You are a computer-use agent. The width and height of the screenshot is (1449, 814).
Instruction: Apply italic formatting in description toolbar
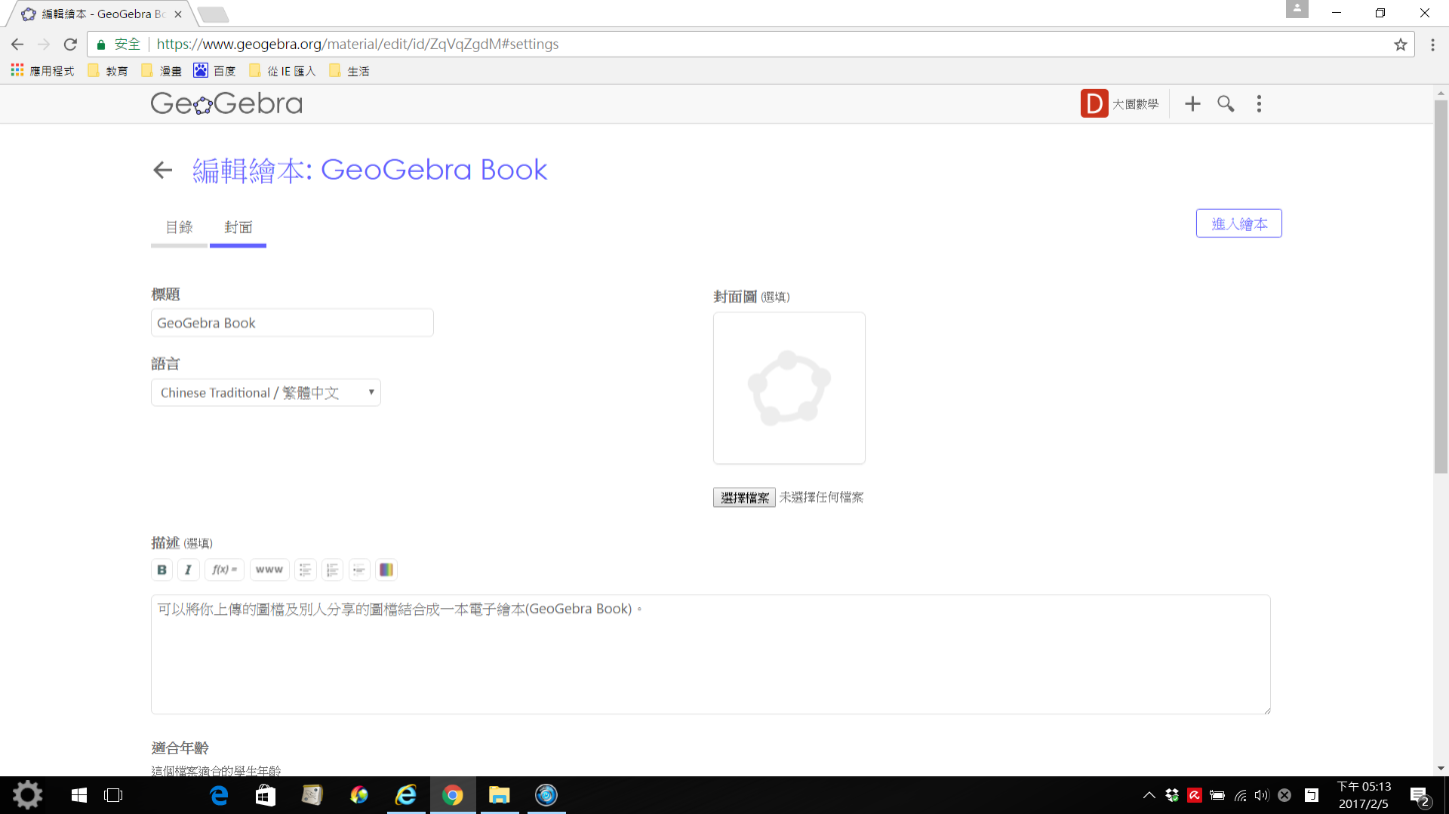pos(188,570)
